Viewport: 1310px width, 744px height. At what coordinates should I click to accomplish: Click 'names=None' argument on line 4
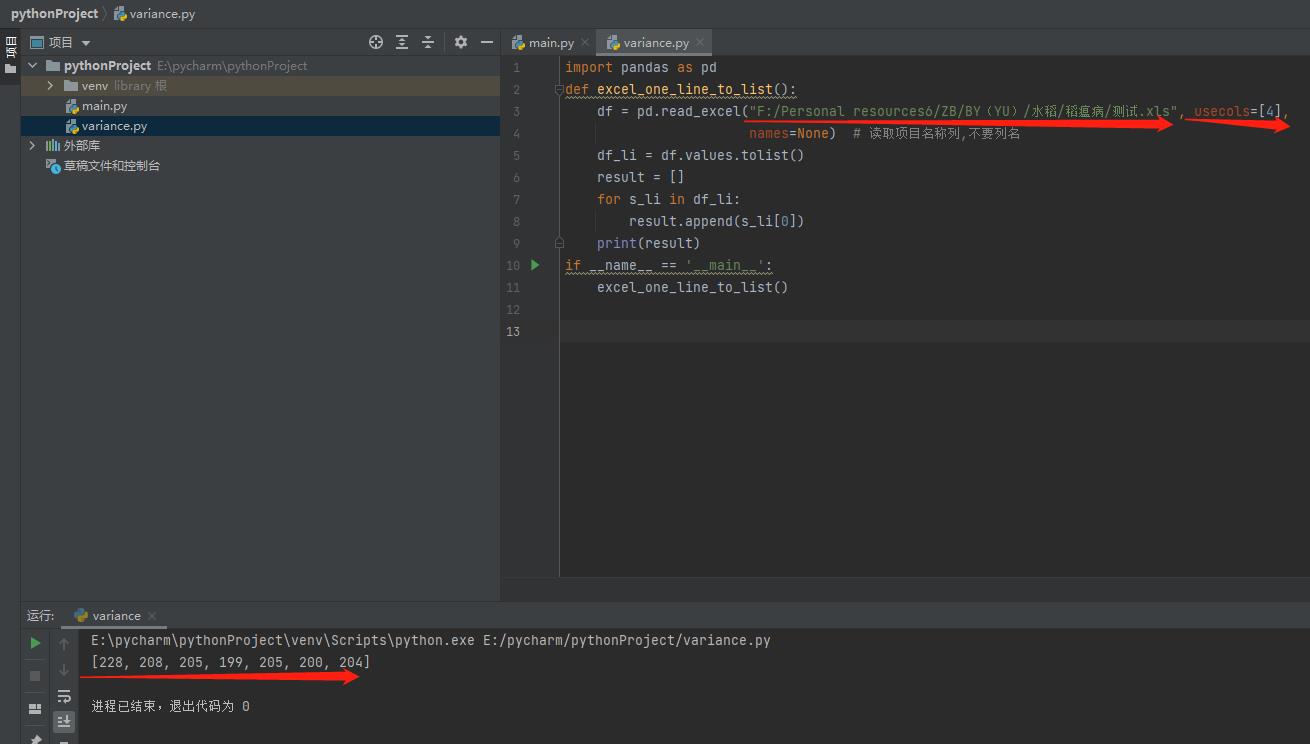pos(790,133)
